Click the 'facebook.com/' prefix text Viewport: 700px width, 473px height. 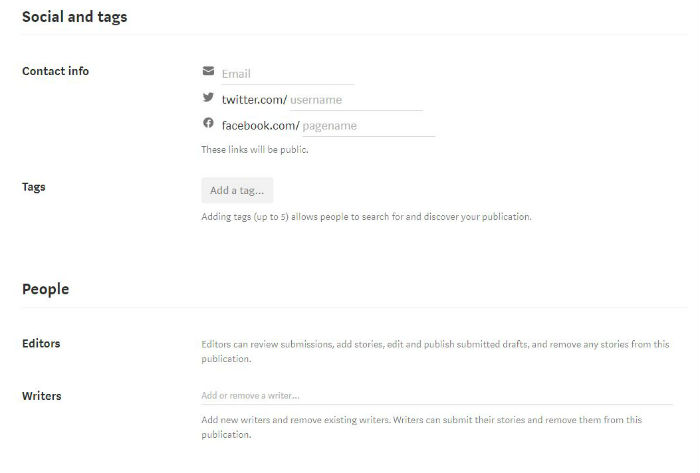(260, 126)
